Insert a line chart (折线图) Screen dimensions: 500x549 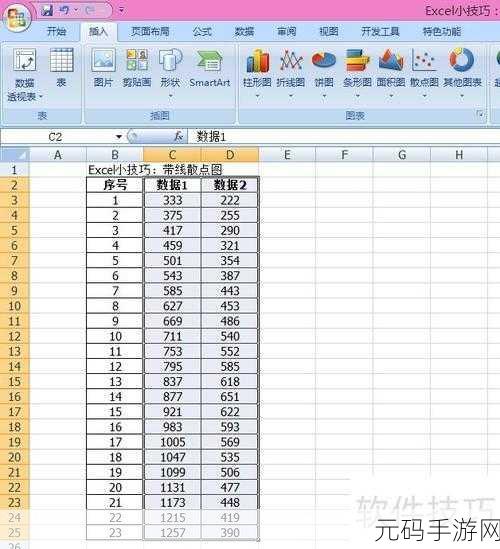(291, 74)
